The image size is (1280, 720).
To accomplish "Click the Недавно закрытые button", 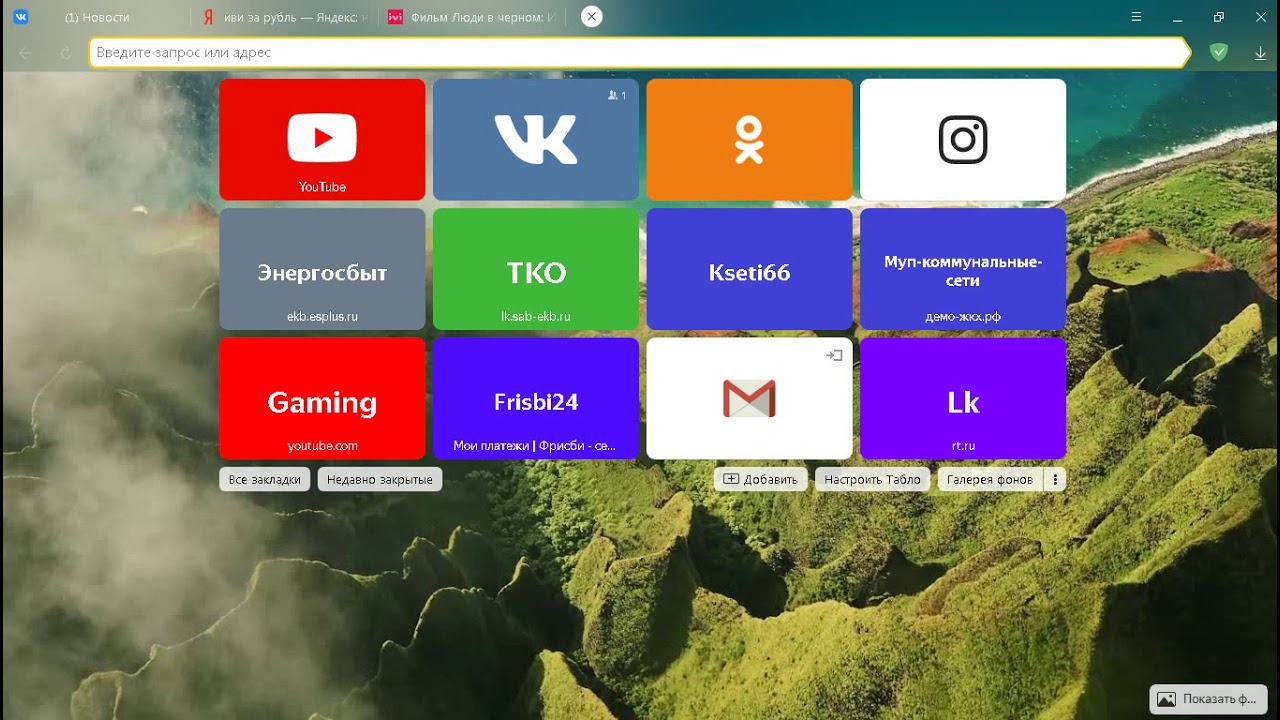I will (380, 479).
